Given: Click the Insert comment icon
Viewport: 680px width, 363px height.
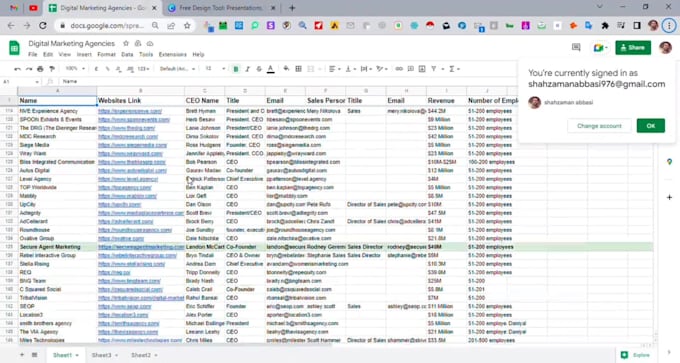Looking at the screenshot, I should pos(411,69).
